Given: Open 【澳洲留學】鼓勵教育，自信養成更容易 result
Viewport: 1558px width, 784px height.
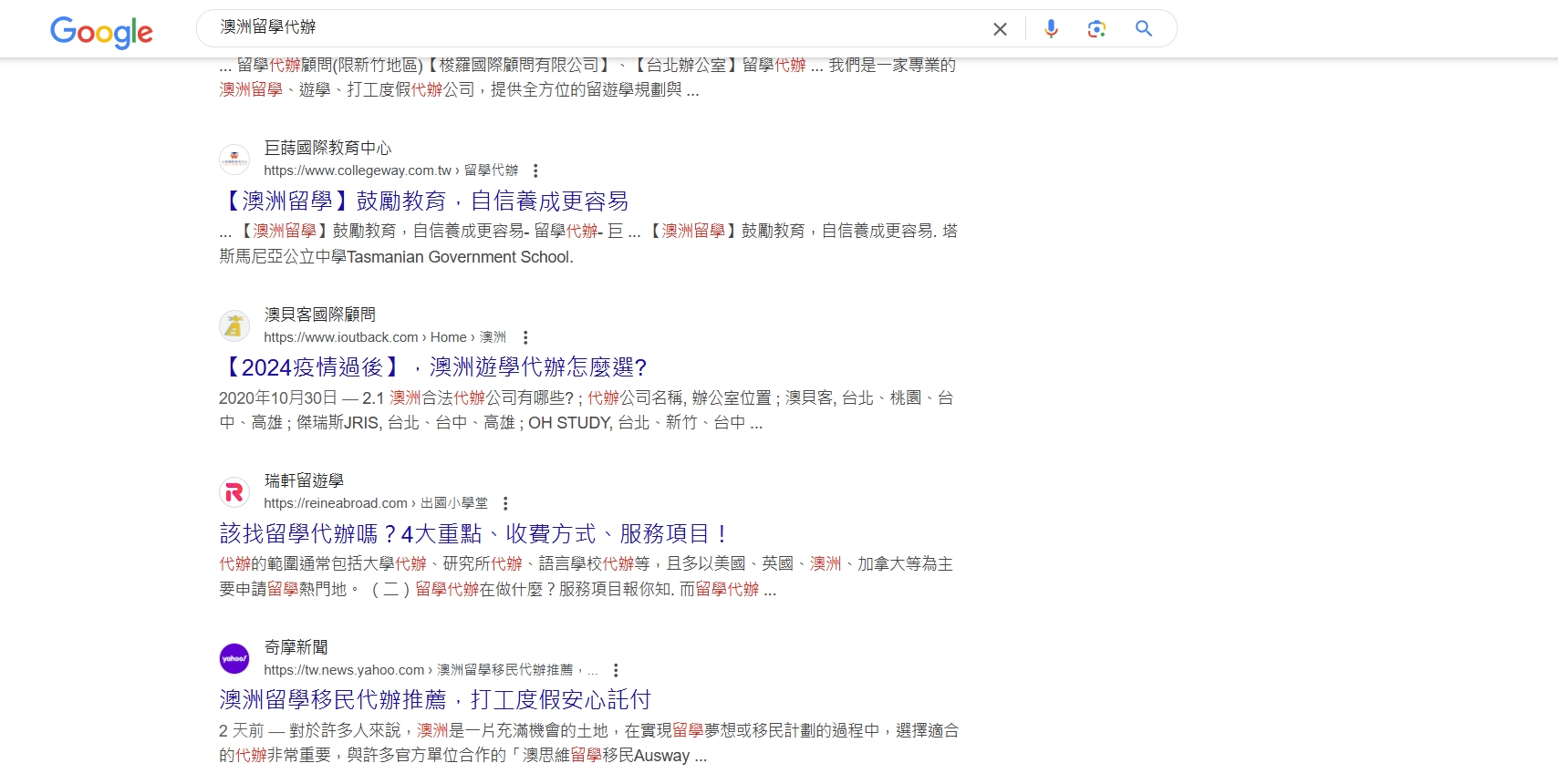Looking at the screenshot, I should (424, 201).
